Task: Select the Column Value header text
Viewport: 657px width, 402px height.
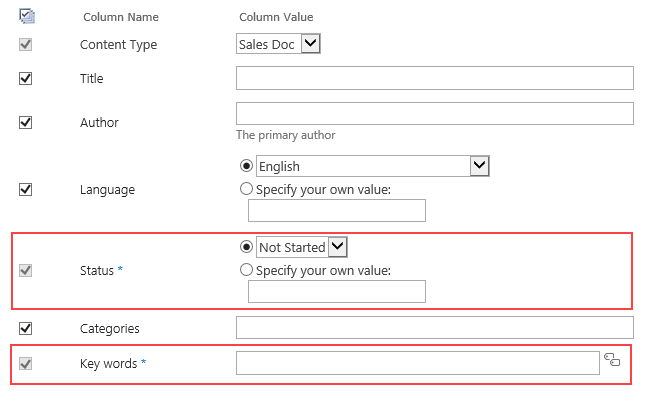Action: click(x=276, y=17)
